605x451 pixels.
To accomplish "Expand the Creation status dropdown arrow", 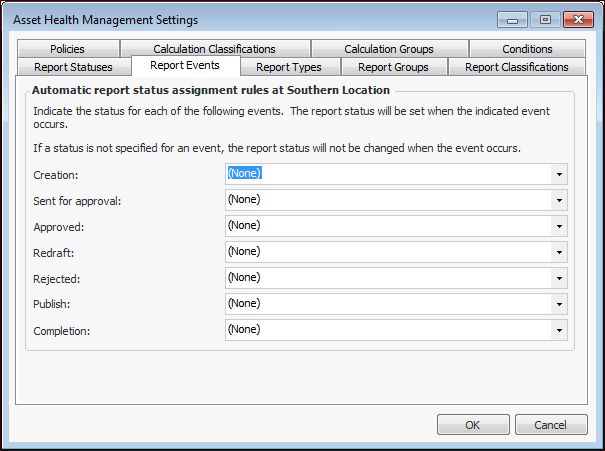I will click(559, 174).
